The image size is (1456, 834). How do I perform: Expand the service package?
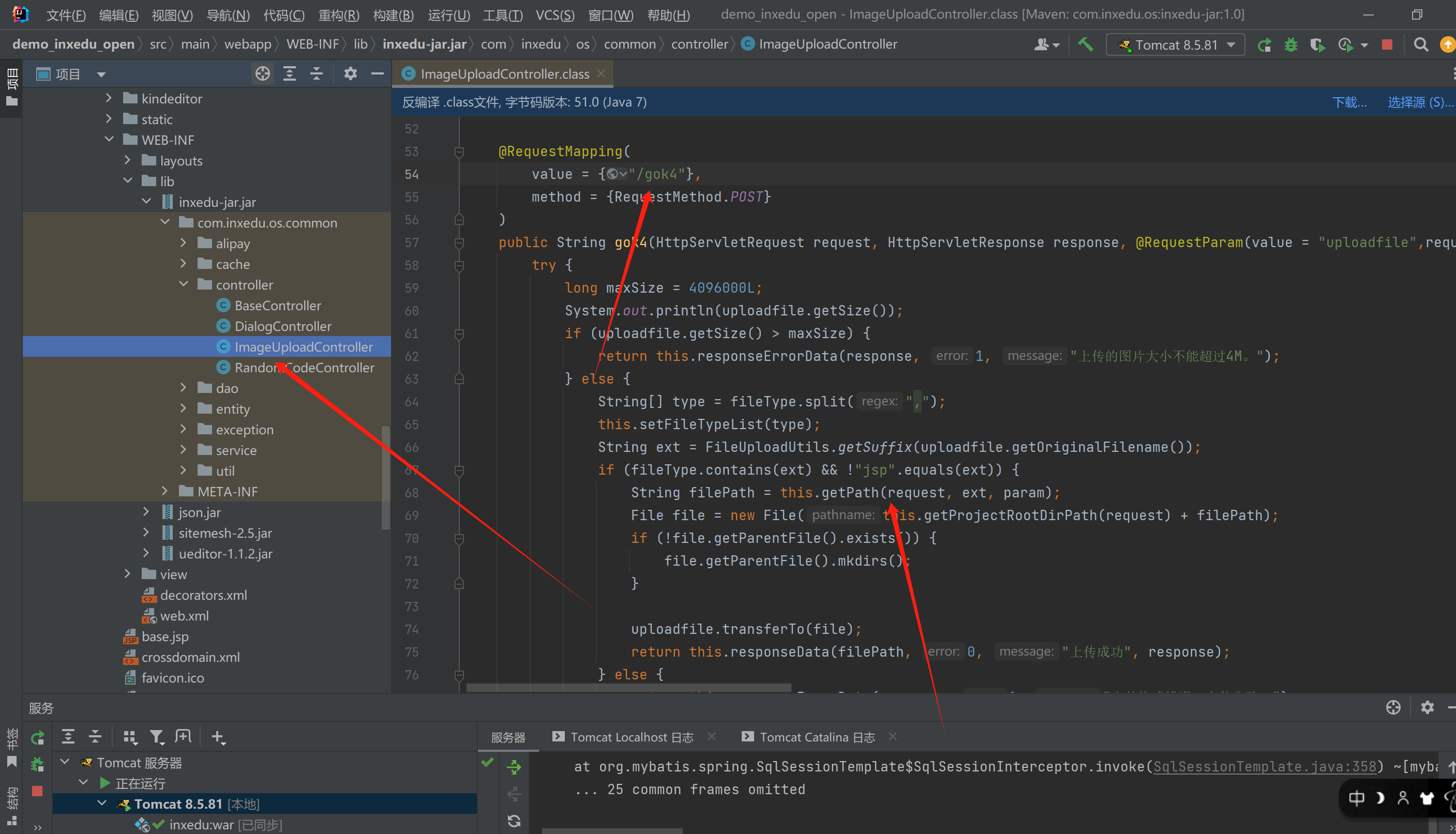coord(184,449)
